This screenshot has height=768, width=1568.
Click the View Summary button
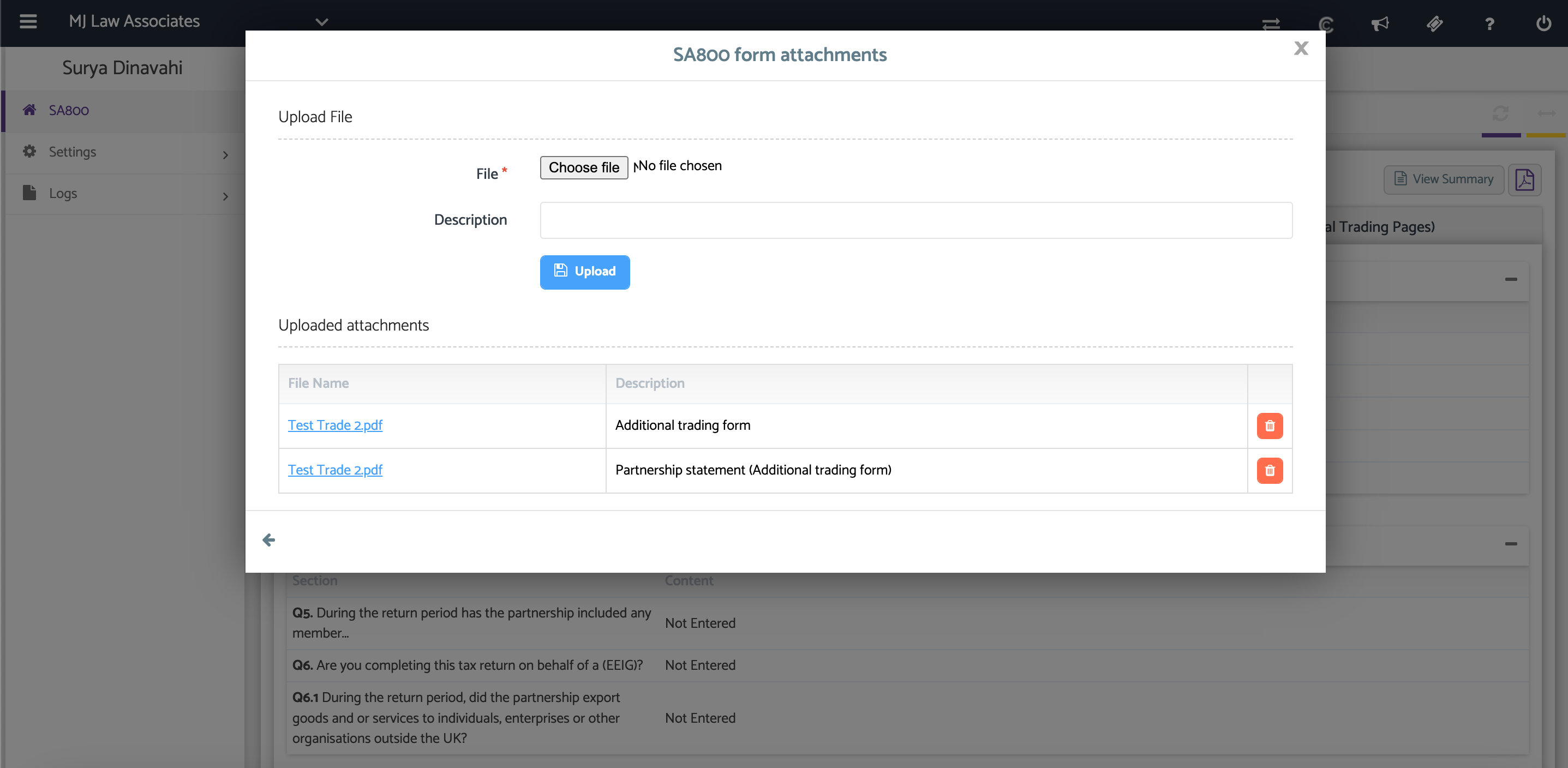[x=1443, y=179]
